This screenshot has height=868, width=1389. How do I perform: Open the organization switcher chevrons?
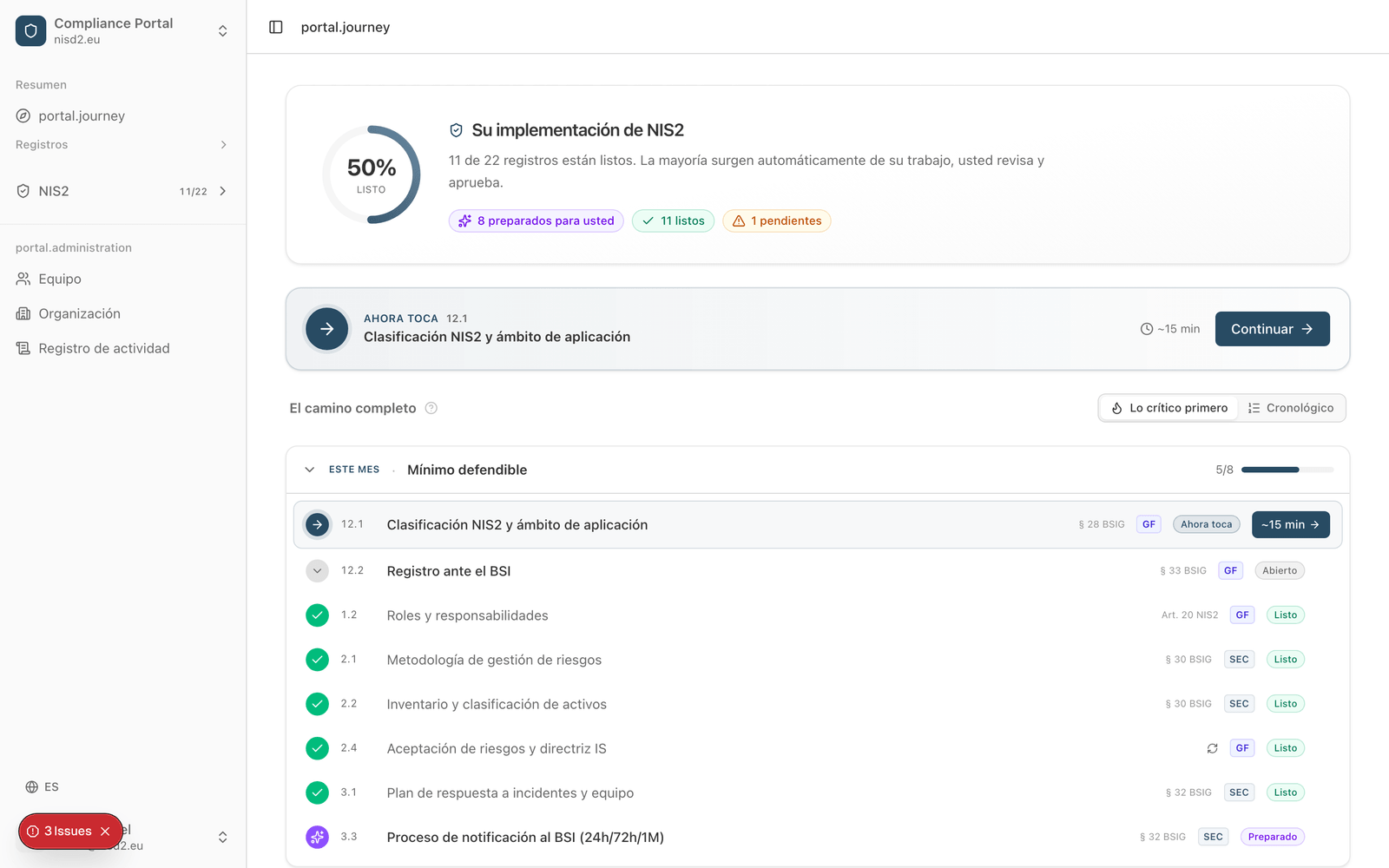pos(223,30)
